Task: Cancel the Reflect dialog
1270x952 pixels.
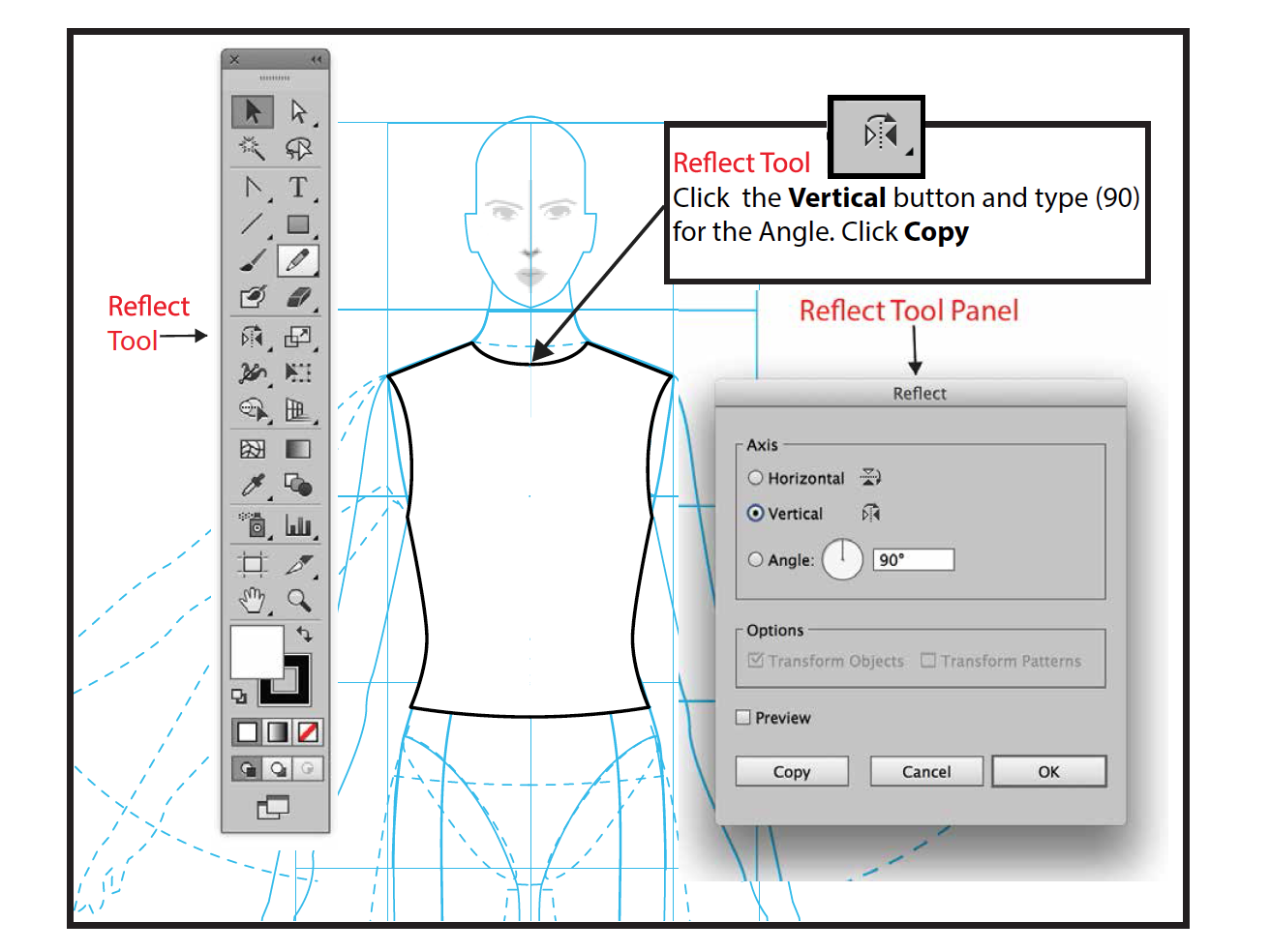Action: (x=926, y=772)
